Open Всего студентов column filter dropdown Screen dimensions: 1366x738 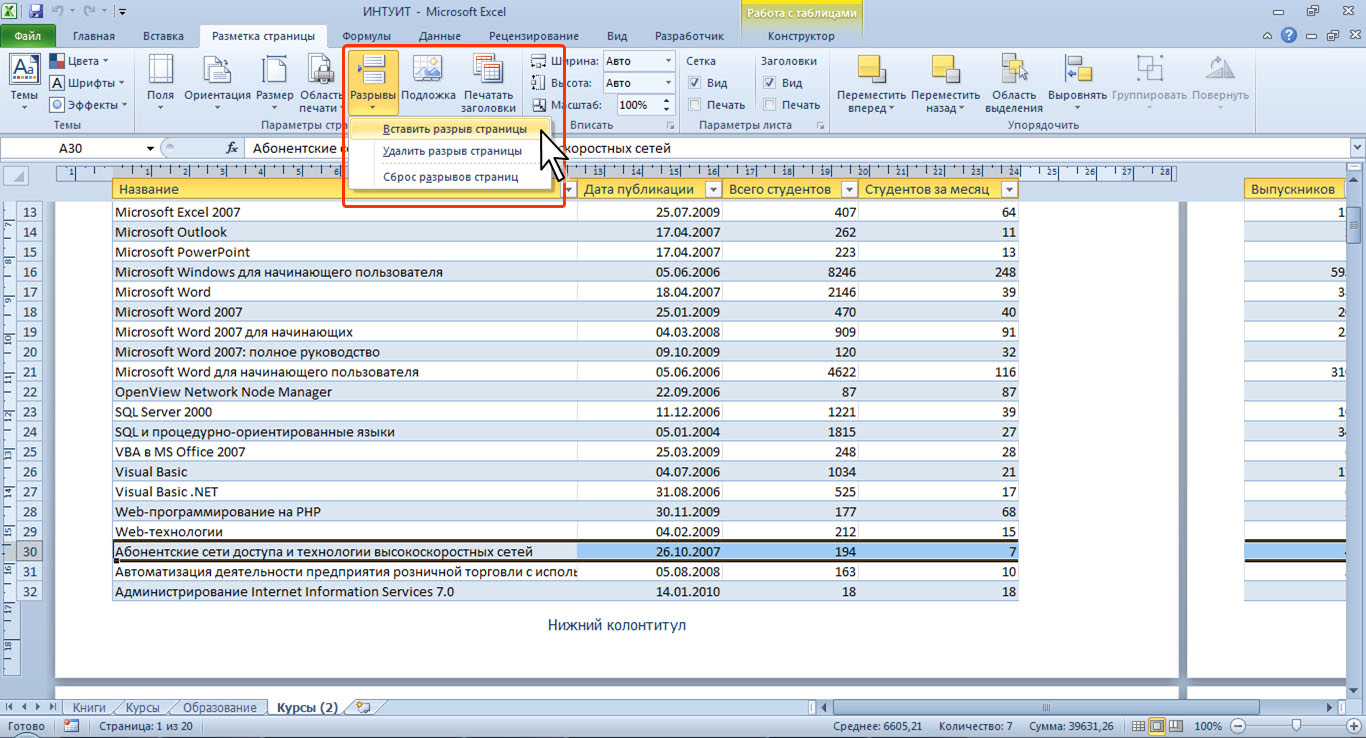click(849, 189)
